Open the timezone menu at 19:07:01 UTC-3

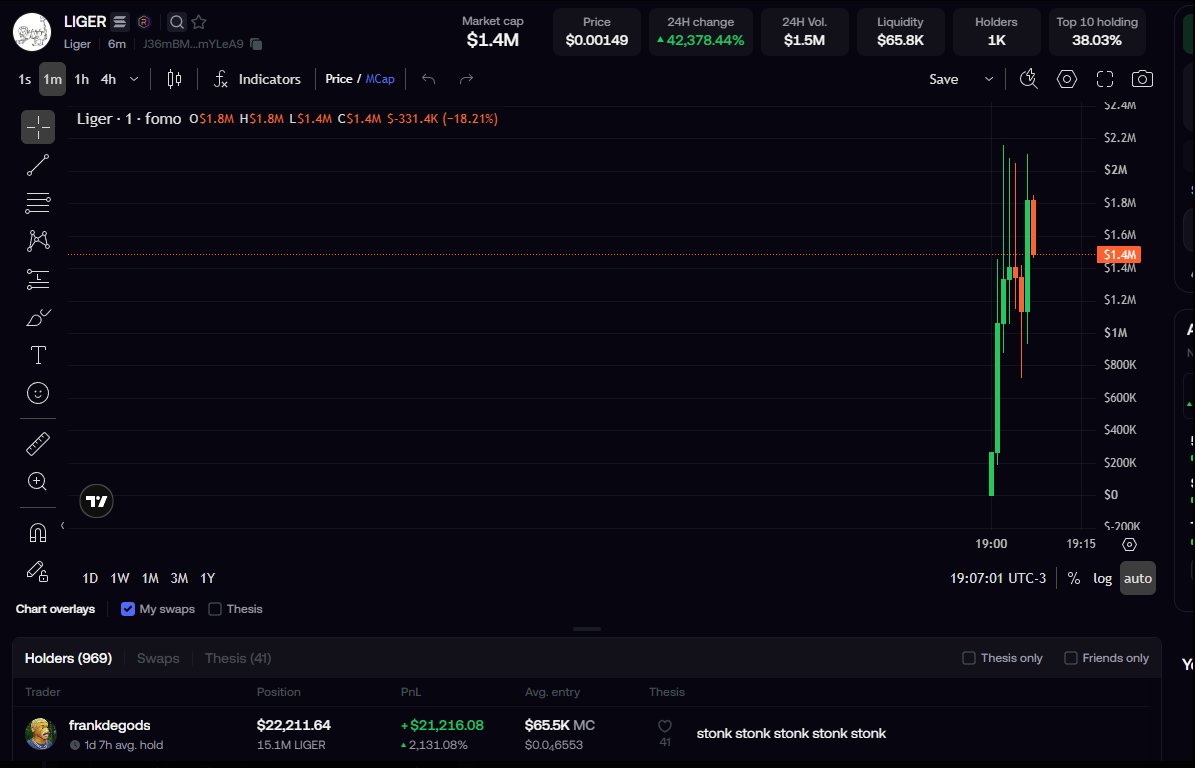pos(998,578)
